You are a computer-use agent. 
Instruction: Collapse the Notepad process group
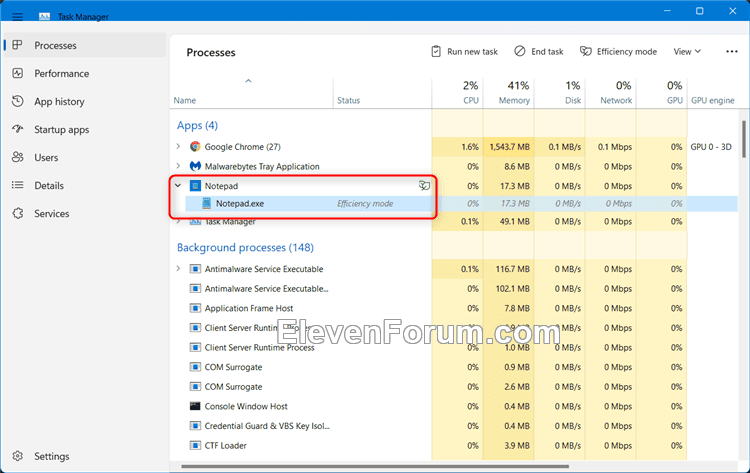[178, 186]
